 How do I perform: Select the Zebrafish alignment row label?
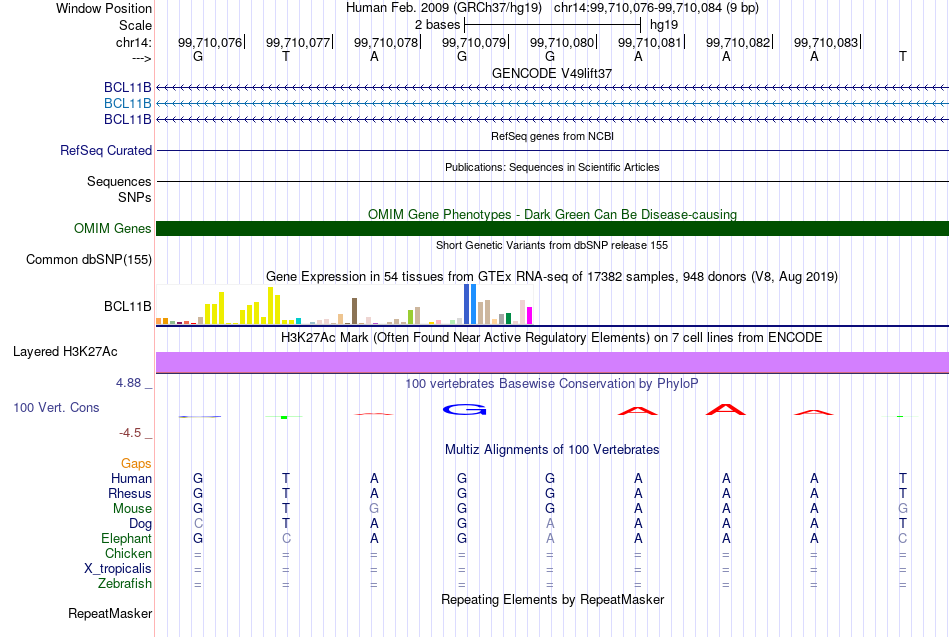125,584
